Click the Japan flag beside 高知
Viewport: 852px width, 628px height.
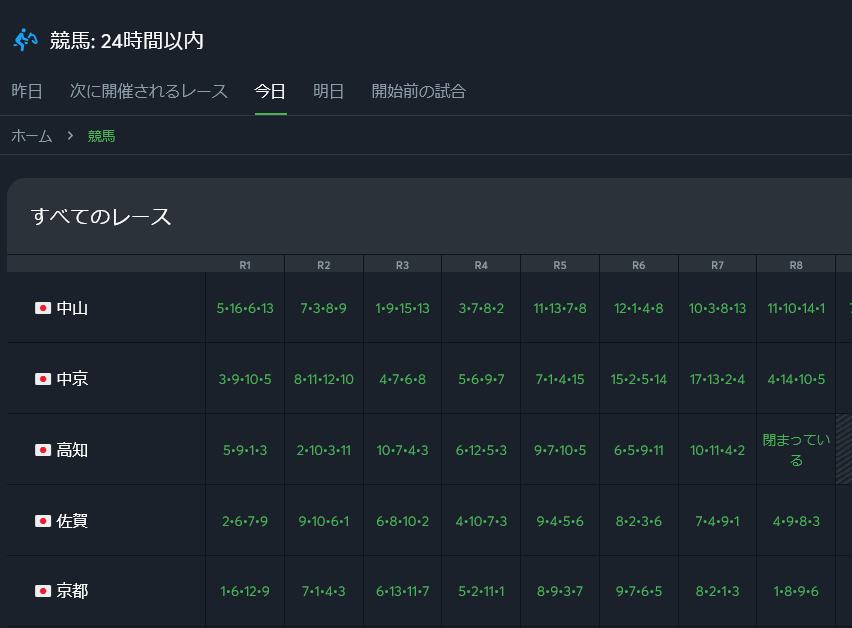(x=42, y=450)
